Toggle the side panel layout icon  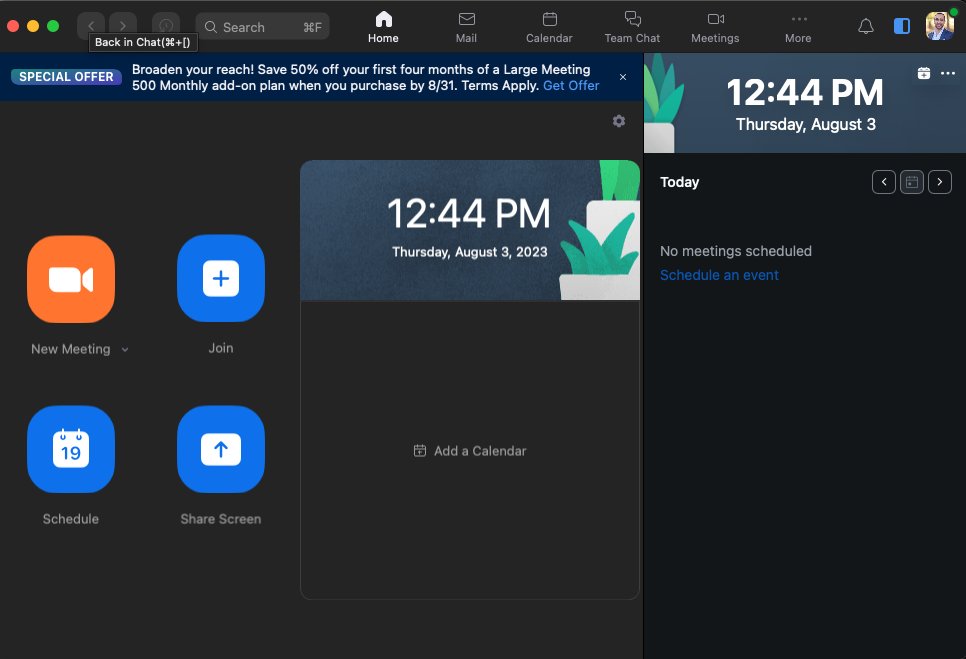tap(902, 26)
